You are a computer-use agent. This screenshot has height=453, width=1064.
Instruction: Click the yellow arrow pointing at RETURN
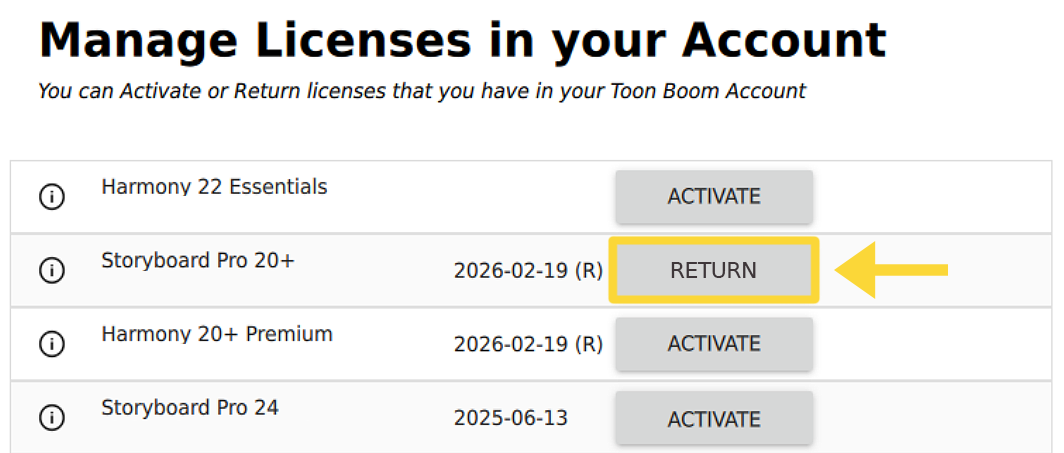tap(890, 270)
